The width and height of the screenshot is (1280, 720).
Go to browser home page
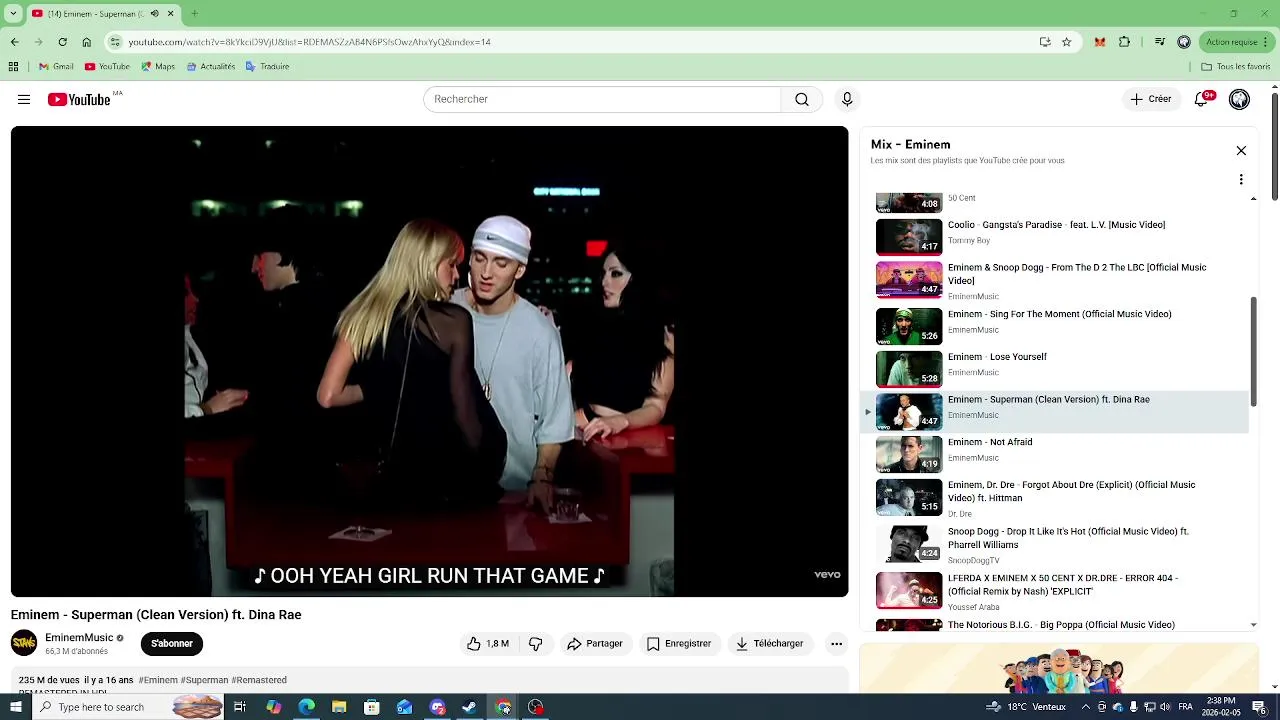pos(86,42)
